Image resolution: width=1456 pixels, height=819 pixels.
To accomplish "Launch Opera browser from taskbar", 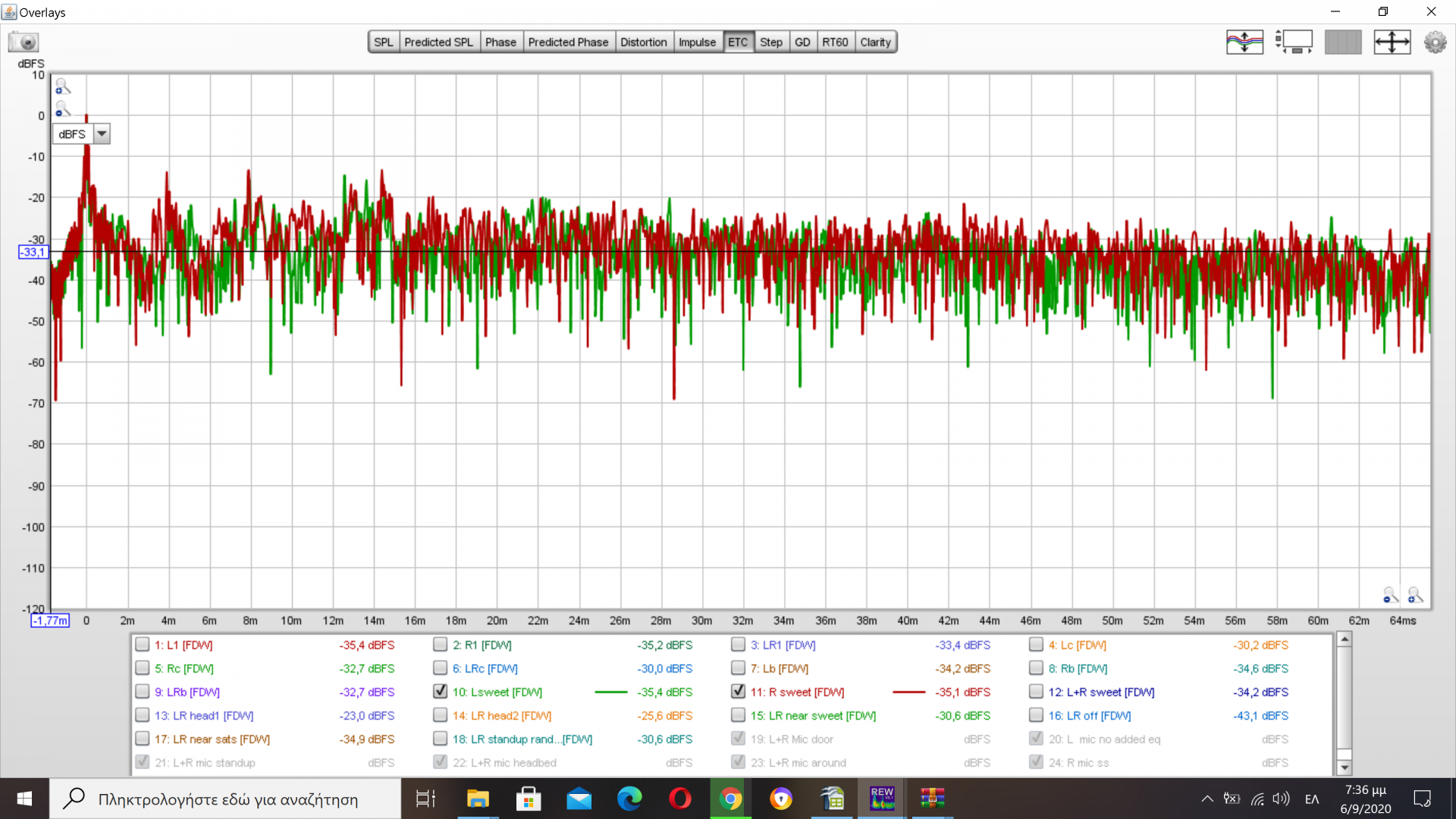I will coord(680,799).
